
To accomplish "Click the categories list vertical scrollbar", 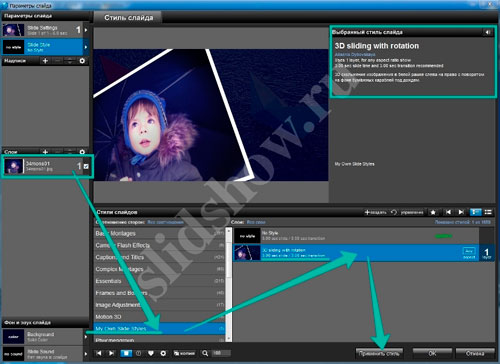I will point(229,284).
